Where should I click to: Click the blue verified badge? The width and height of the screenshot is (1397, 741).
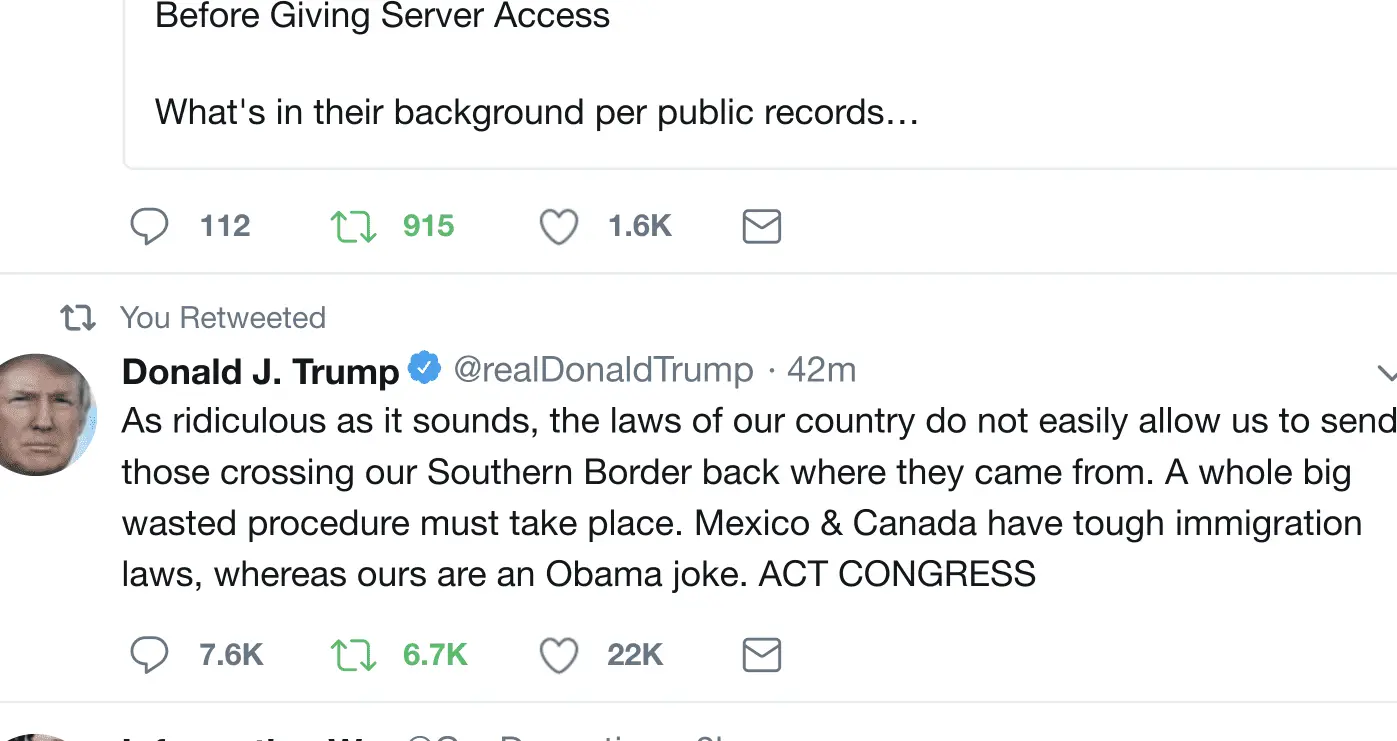tap(425, 369)
